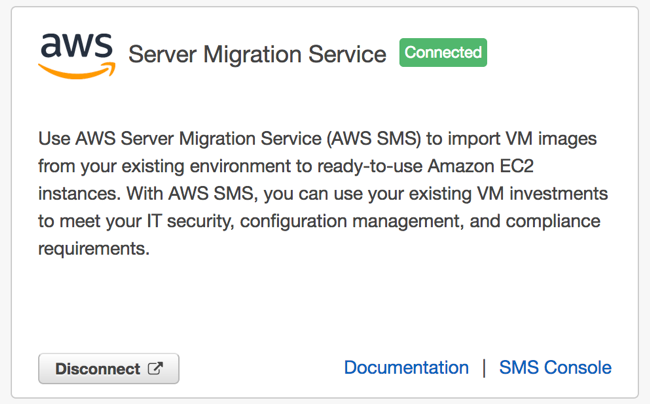Viewport: 650px width, 404px height.
Task: Click the external-link icon inside Disconnect button
Action: (155, 368)
